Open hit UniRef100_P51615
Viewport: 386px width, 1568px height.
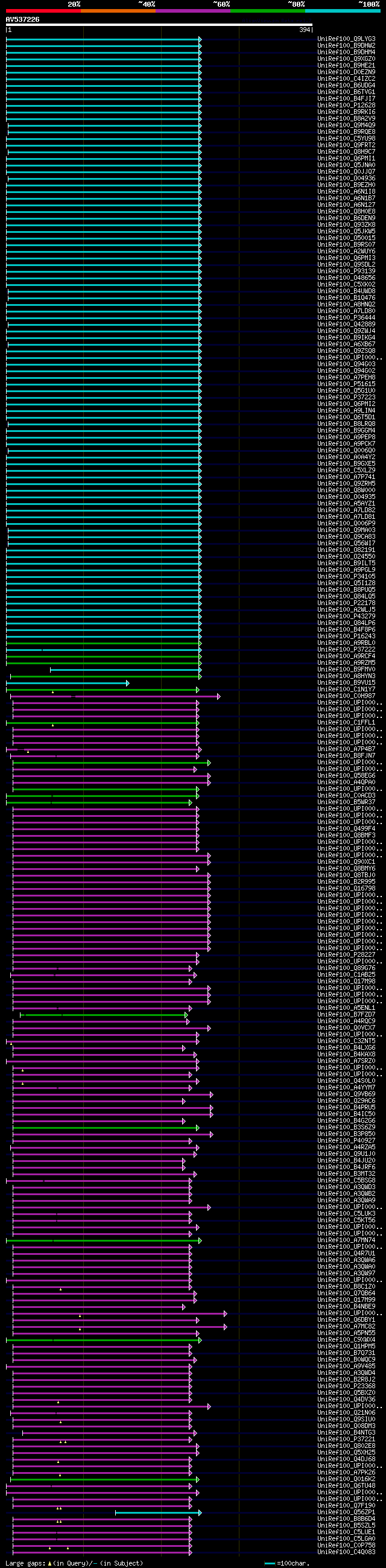[346, 384]
